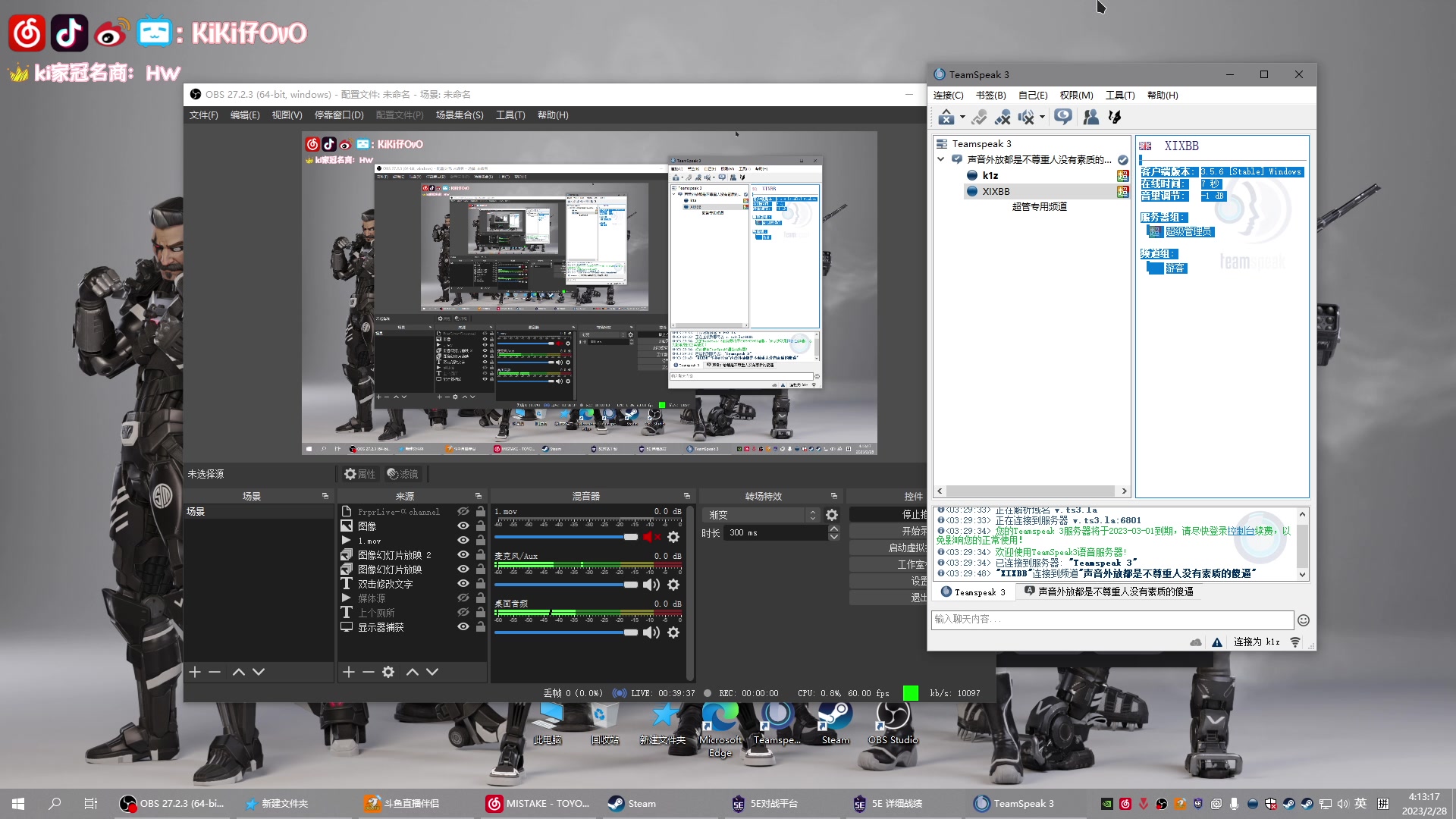The width and height of the screenshot is (1456, 819).
Task: Open 停靠窗口(D) menu in OBS
Action: point(339,115)
